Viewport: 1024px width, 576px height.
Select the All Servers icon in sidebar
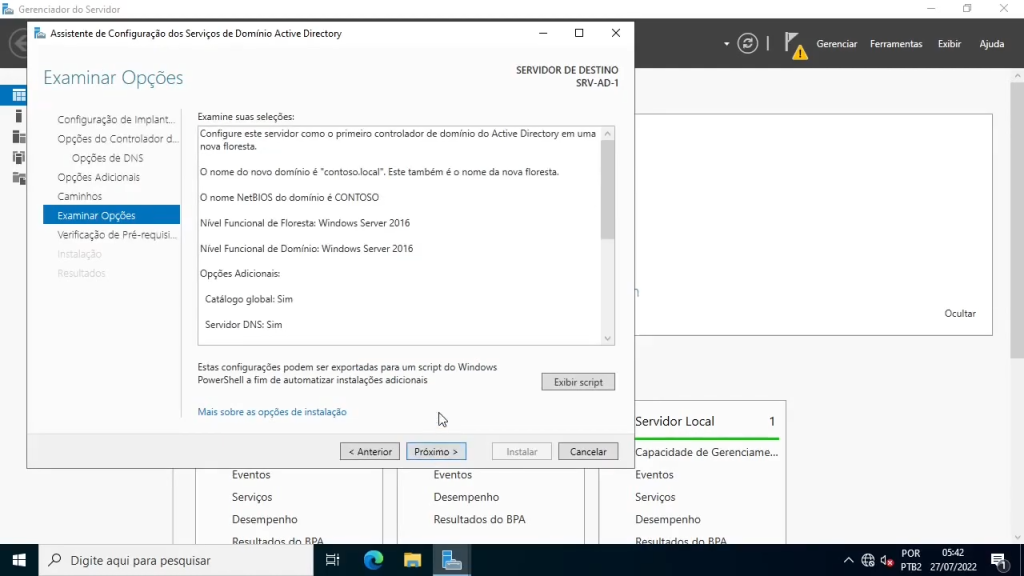(x=19, y=136)
